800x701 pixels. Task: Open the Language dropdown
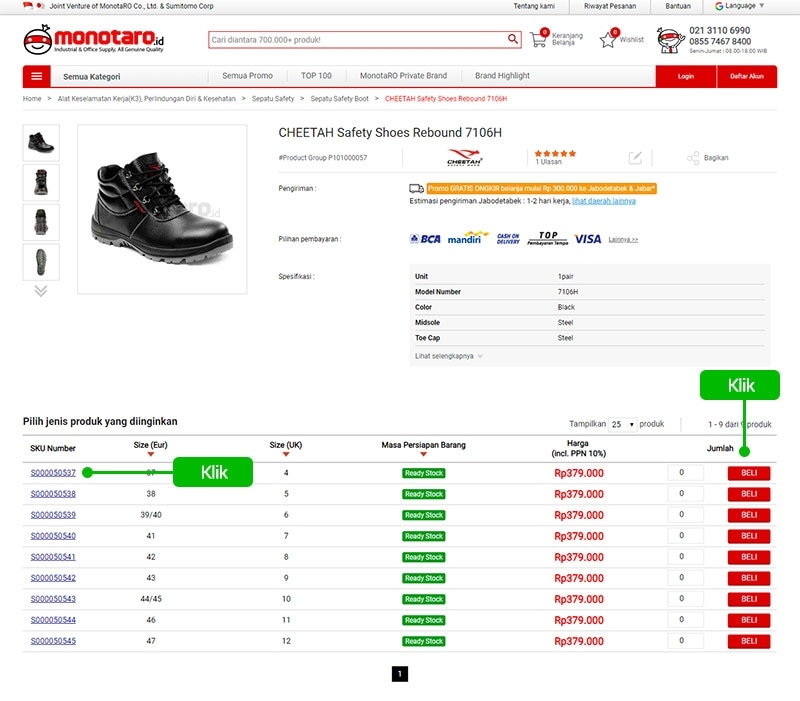tap(740, 6)
